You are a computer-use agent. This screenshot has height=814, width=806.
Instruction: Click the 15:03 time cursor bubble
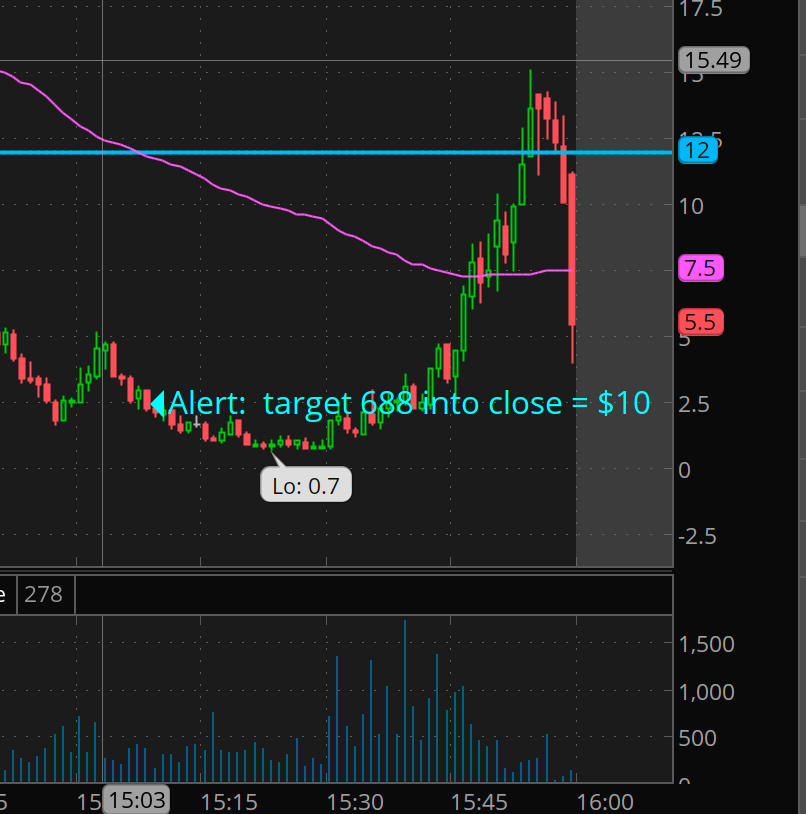(x=136, y=801)
